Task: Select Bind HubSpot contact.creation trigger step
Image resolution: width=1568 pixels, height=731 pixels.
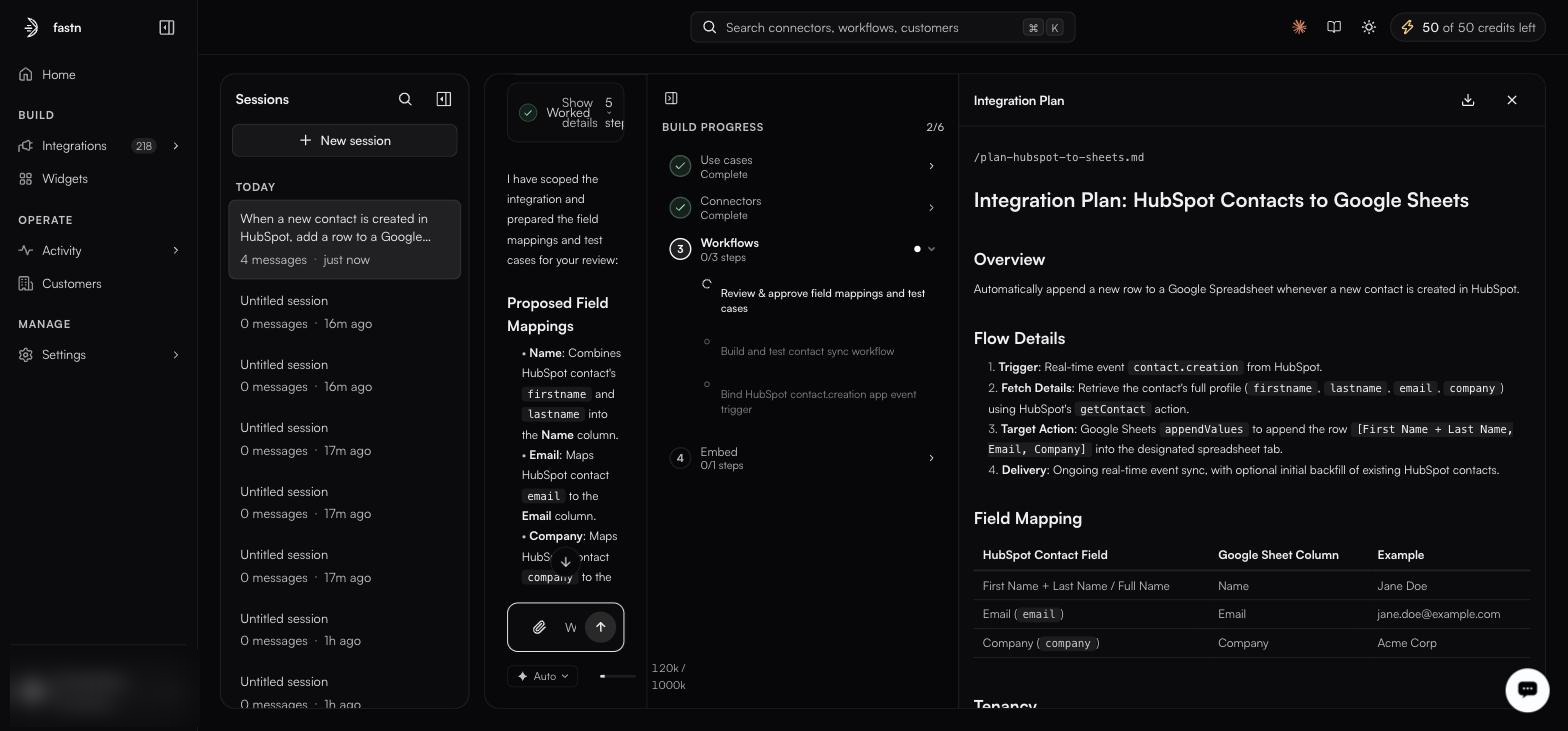Action: [x=818, y=401]
